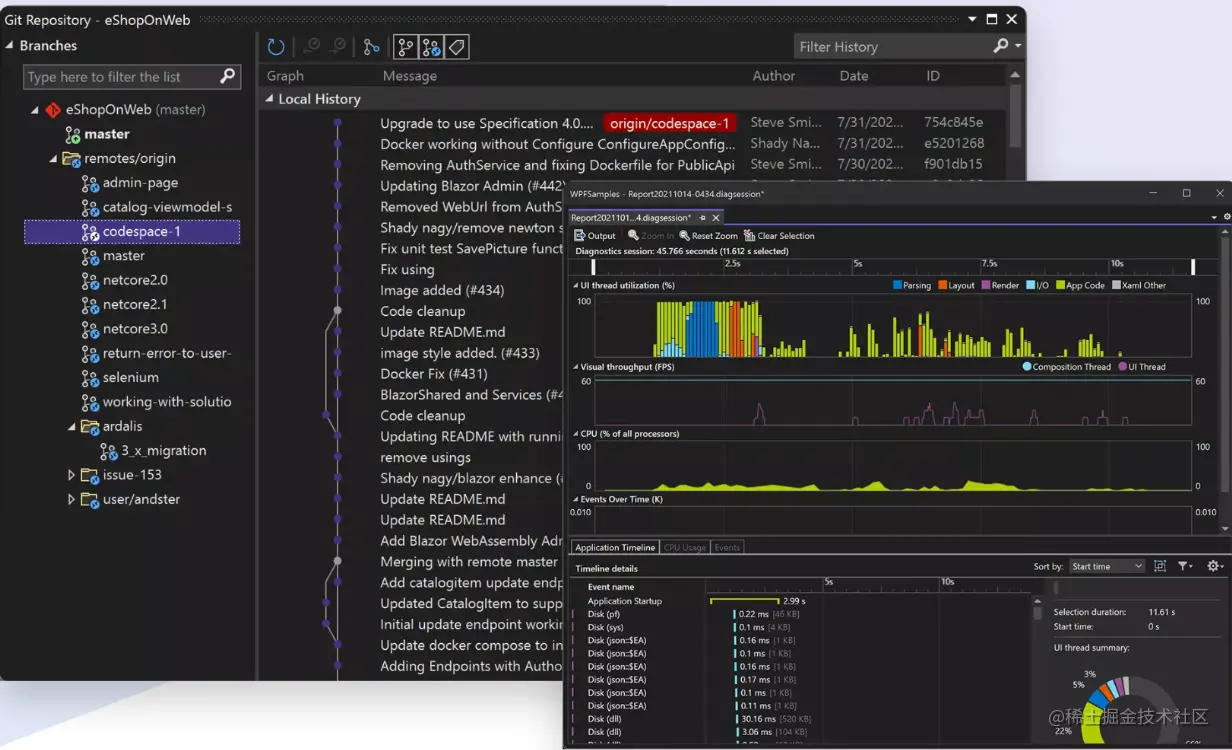
Task: Click the Parsing blue legend swatch
Action: [x=897, y=286]
